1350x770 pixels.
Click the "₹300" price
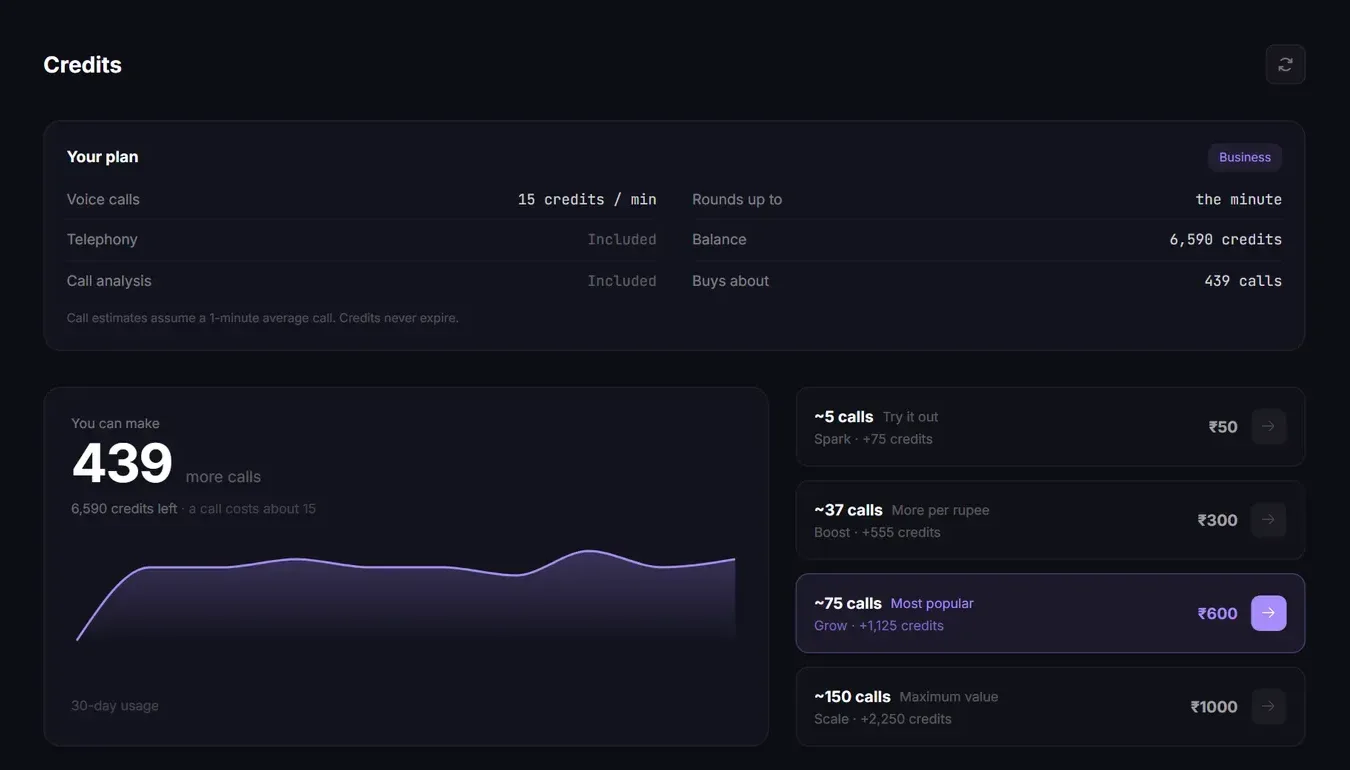[1218, 520]
